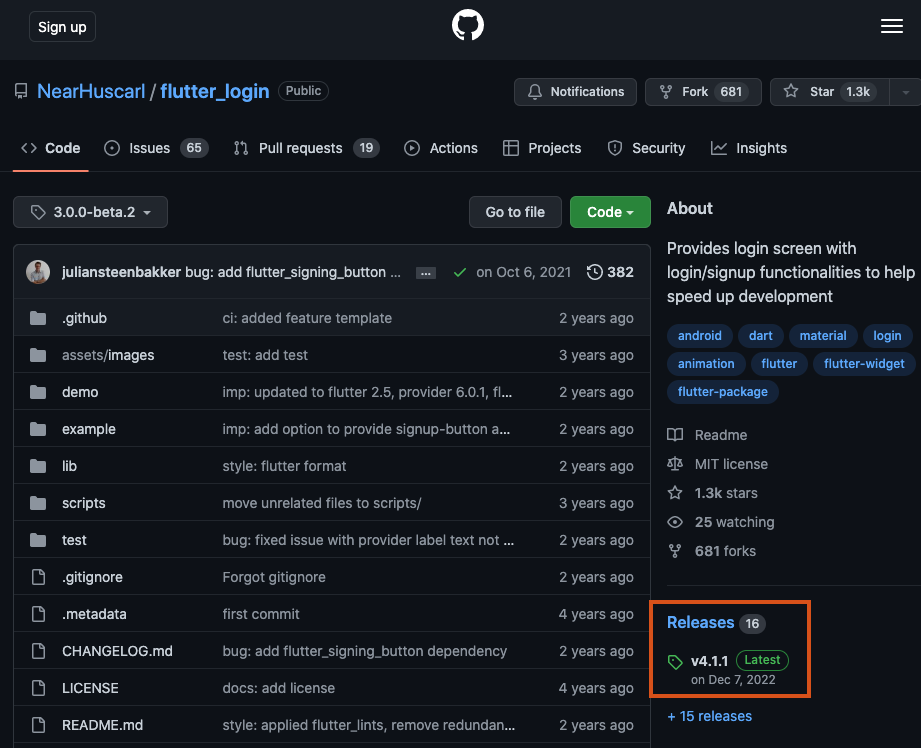Open juliansteenbakker's profile link

coord(122,272)
